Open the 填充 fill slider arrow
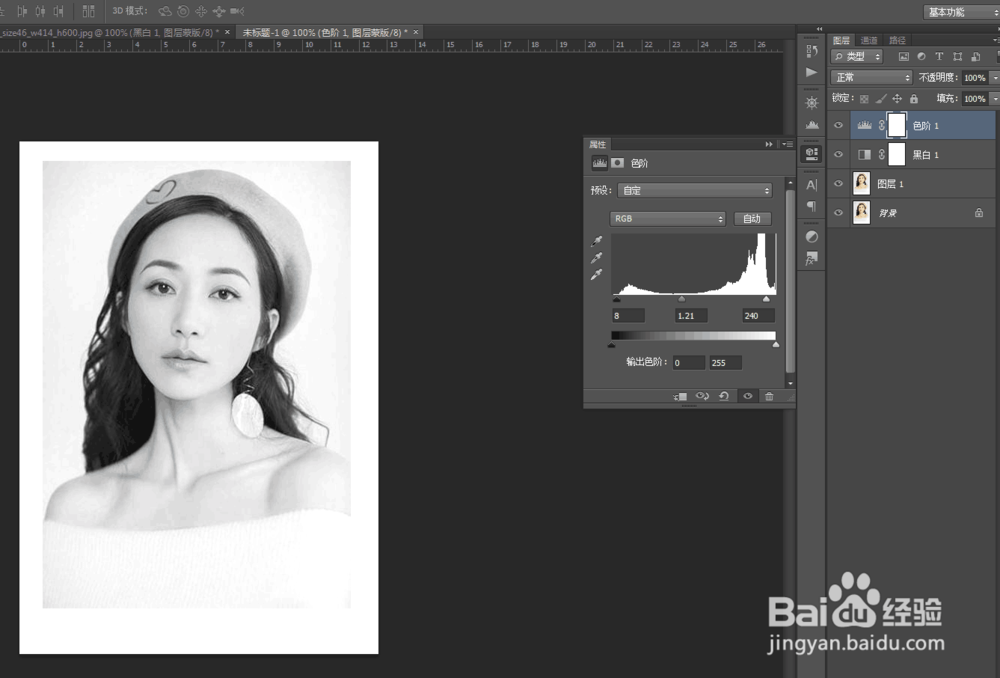 pos(994,99)
